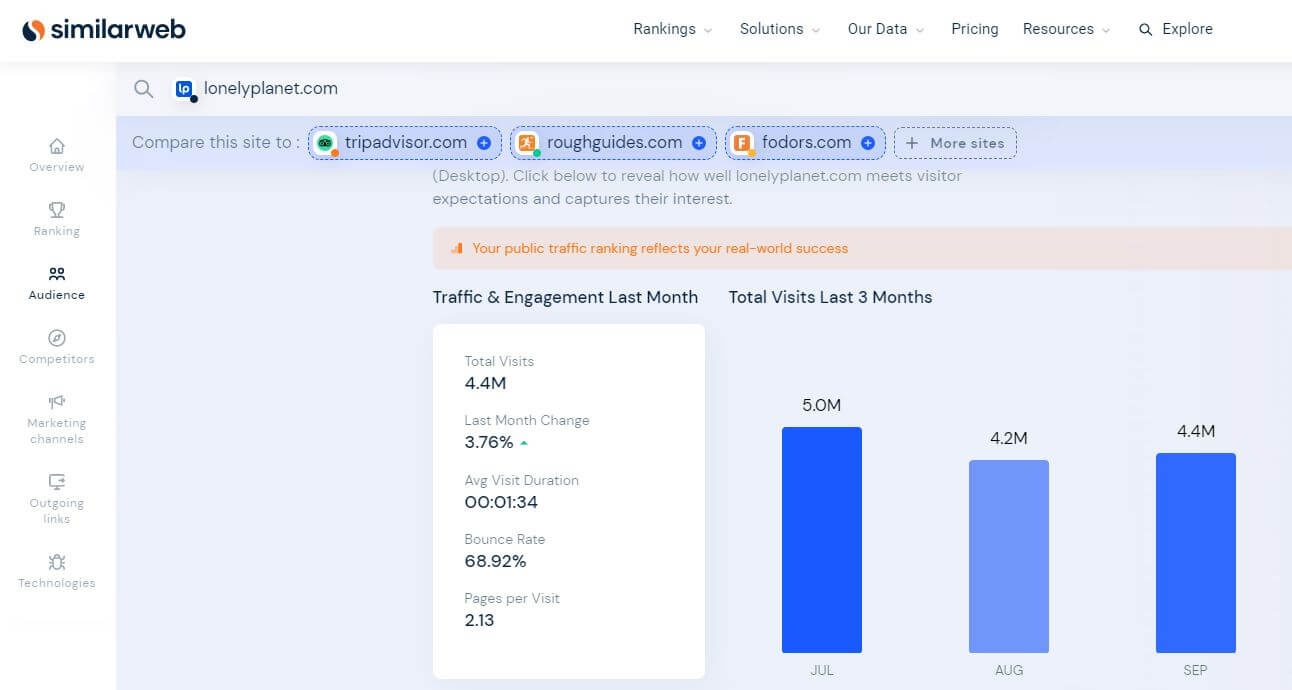Click the orange bar-chart banner icon
Viewport: 1292px width, 690px height.
[x=457, y=248]
